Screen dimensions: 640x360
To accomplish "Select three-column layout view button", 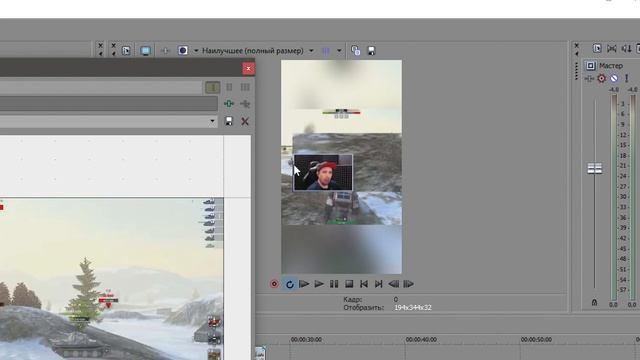I will (245, 87).
